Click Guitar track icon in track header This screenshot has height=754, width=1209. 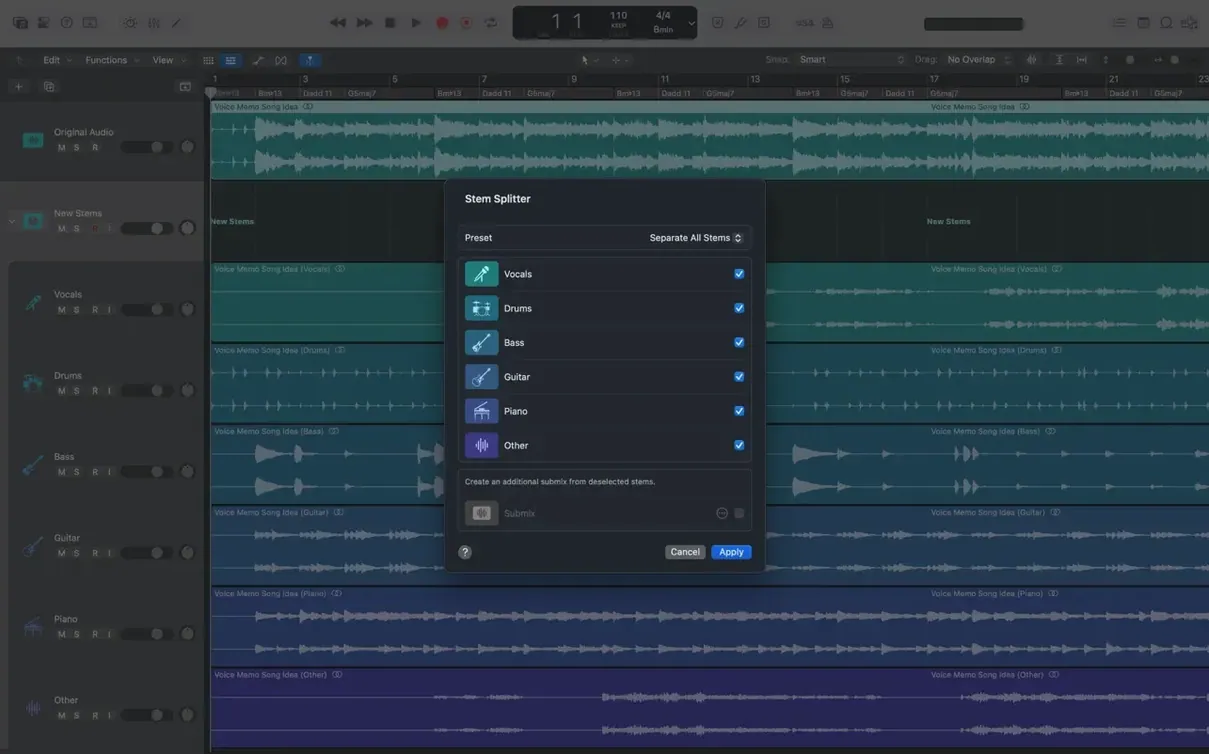tap(33, 546)
